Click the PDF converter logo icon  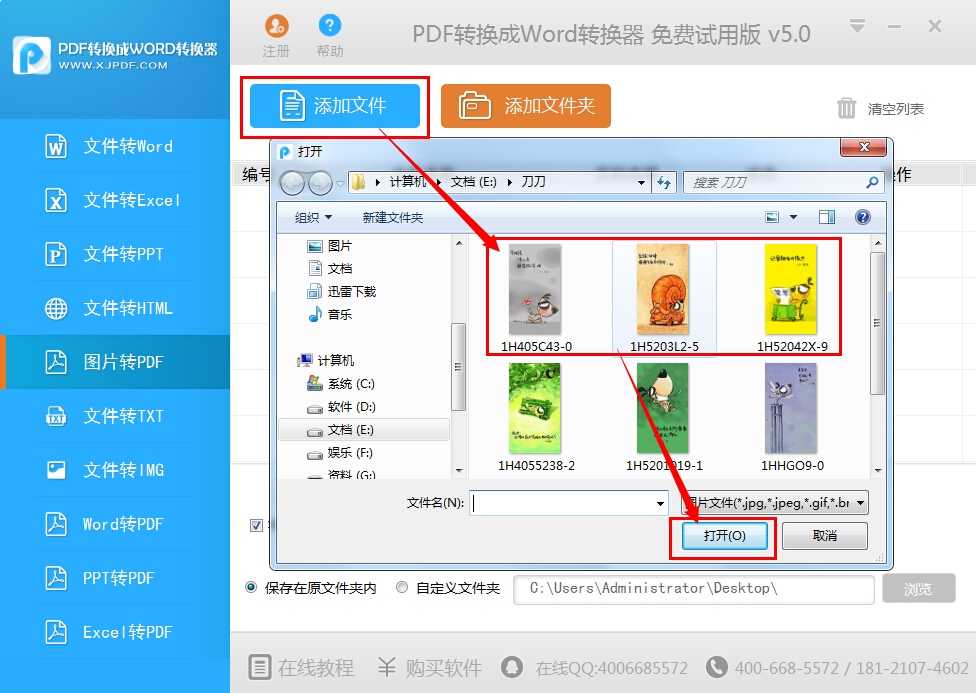click(x=32, y=55)
